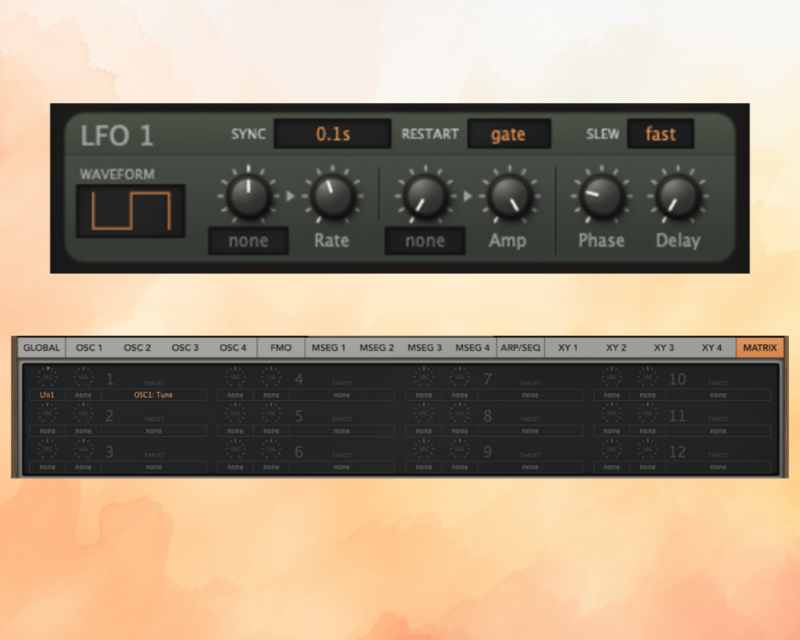The height and width of the screenshot is (640, 800).
Task: Click the LFO 1 Rate knob
Action: 332,196
